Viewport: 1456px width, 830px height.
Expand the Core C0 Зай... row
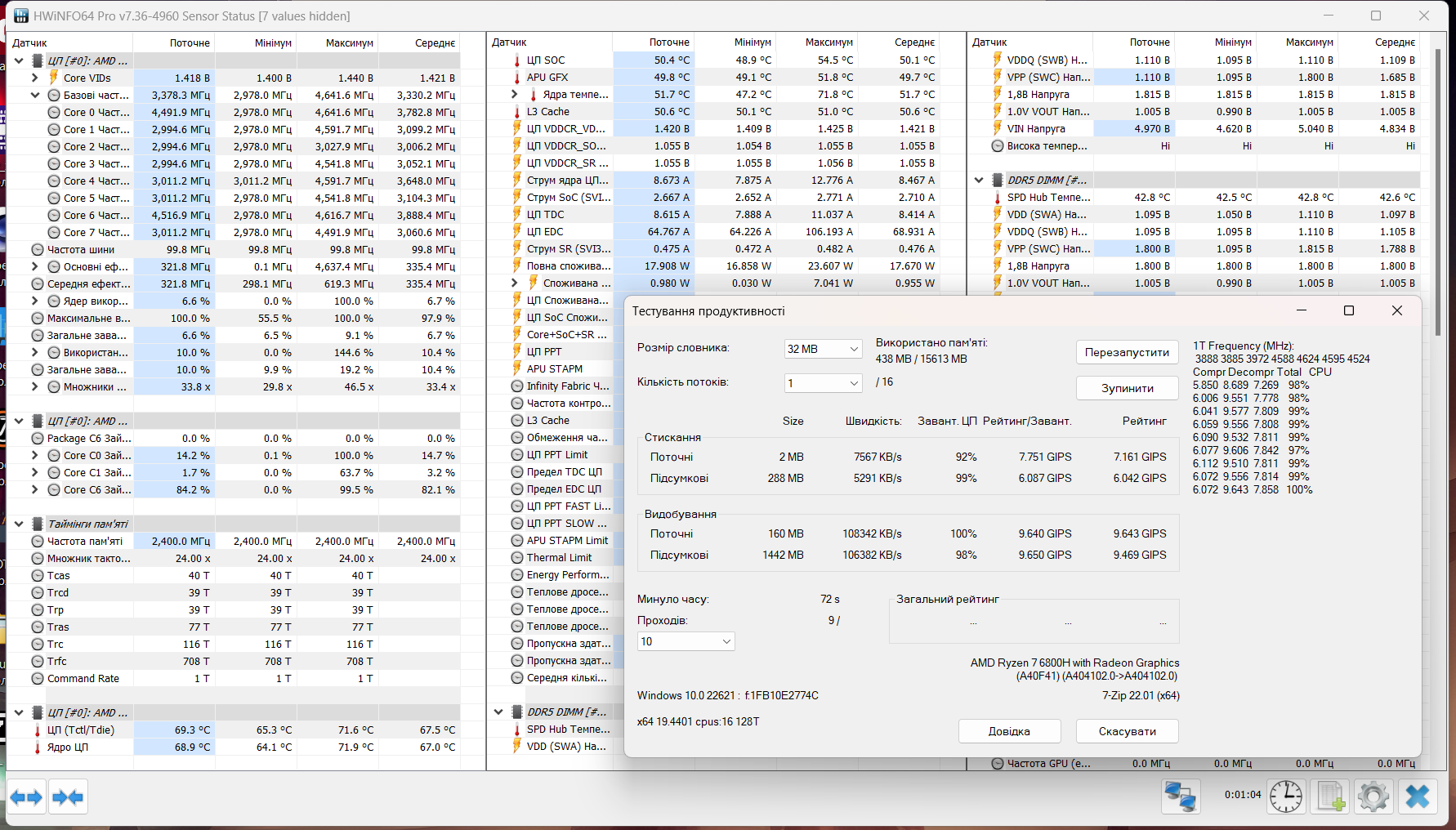[x=34, y=455]
